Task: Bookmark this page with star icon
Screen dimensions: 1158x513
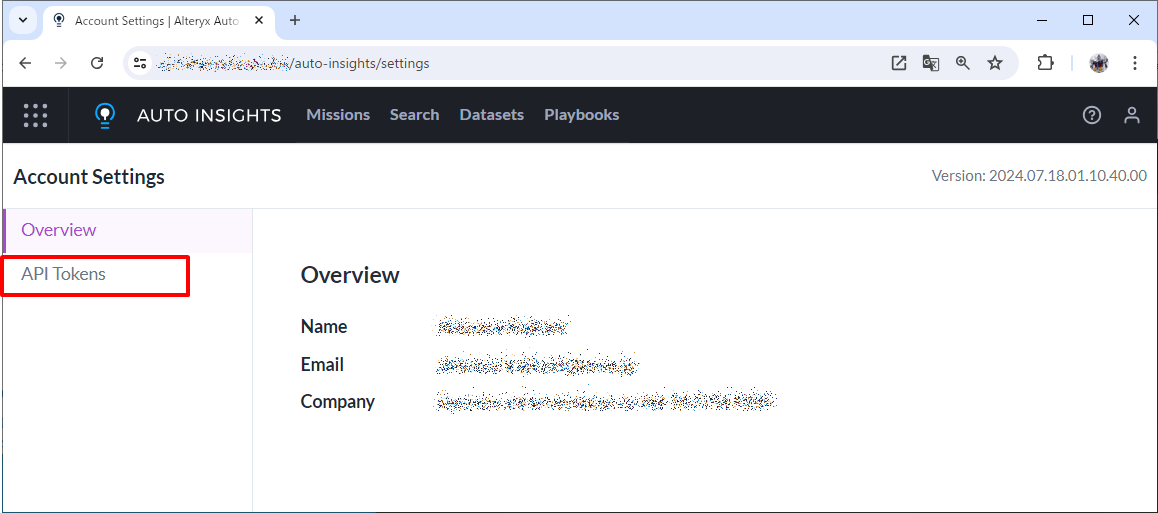Action: click(995, 63)
